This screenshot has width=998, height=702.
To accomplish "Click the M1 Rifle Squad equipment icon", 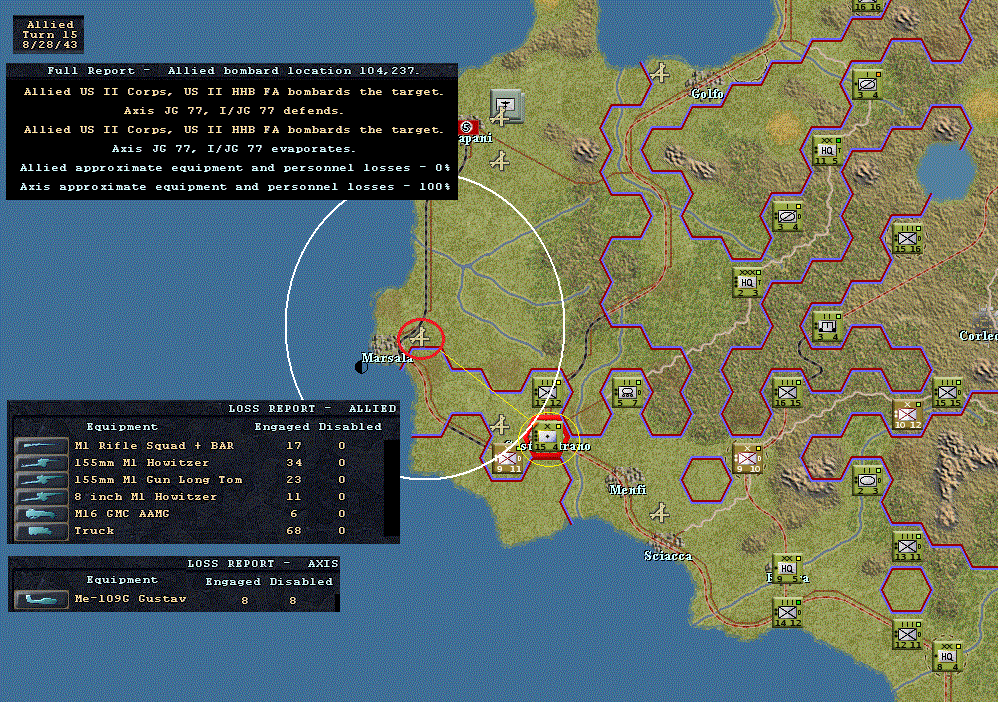I will pyautogui.click(x=41, y=446).
